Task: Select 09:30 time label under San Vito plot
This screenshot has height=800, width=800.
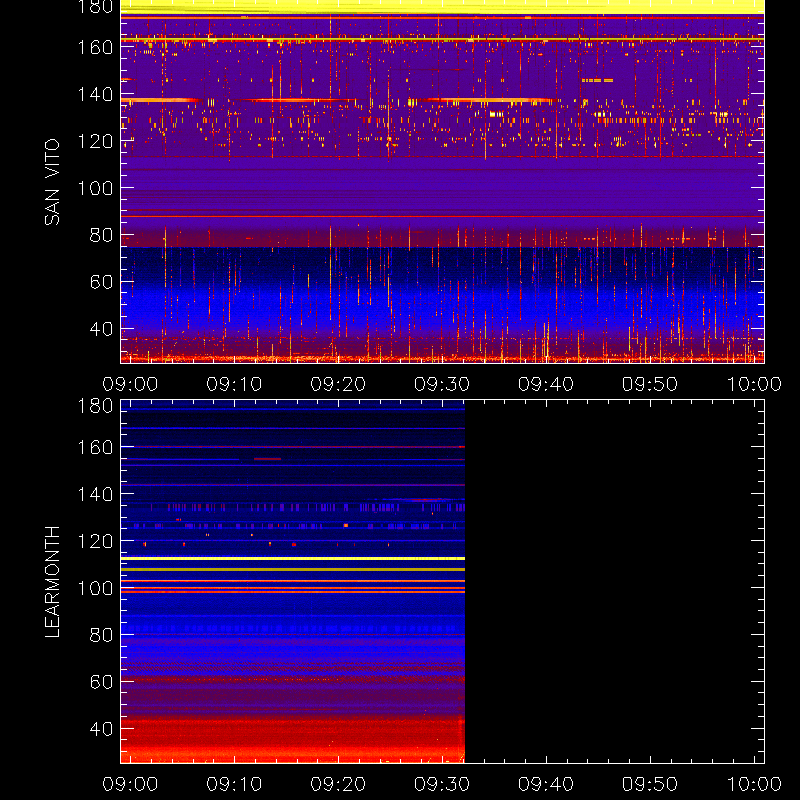Action: click(442, 384)
